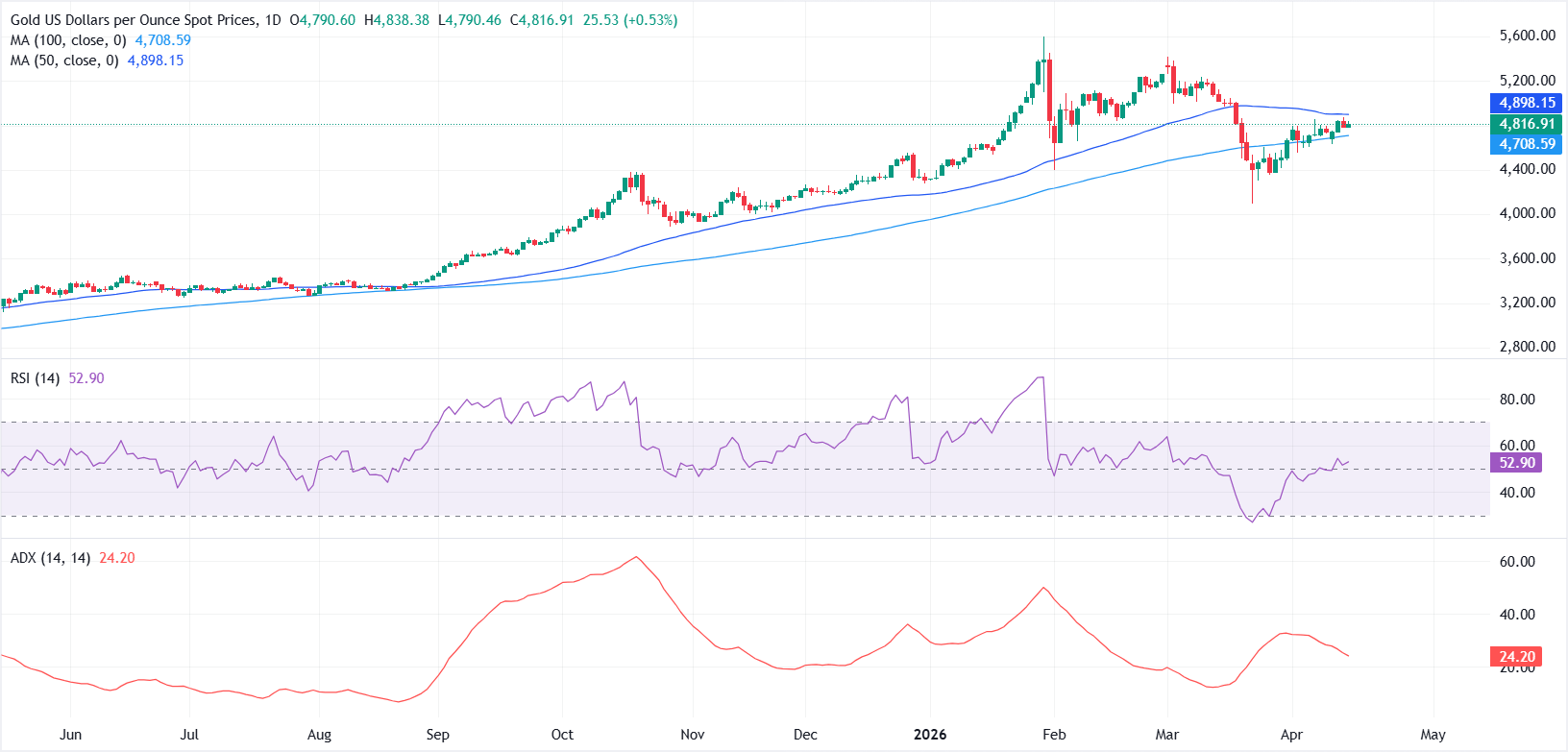Click the green 4,816.91 current price tag

(1526, 124)
